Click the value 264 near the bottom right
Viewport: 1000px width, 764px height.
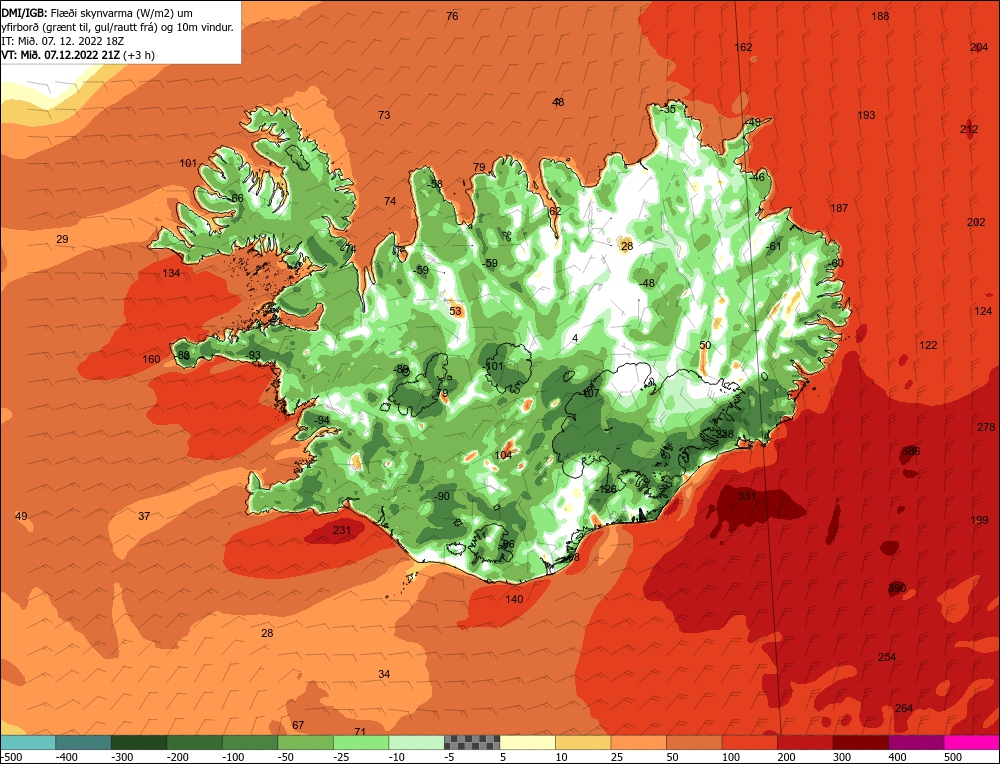904,708
